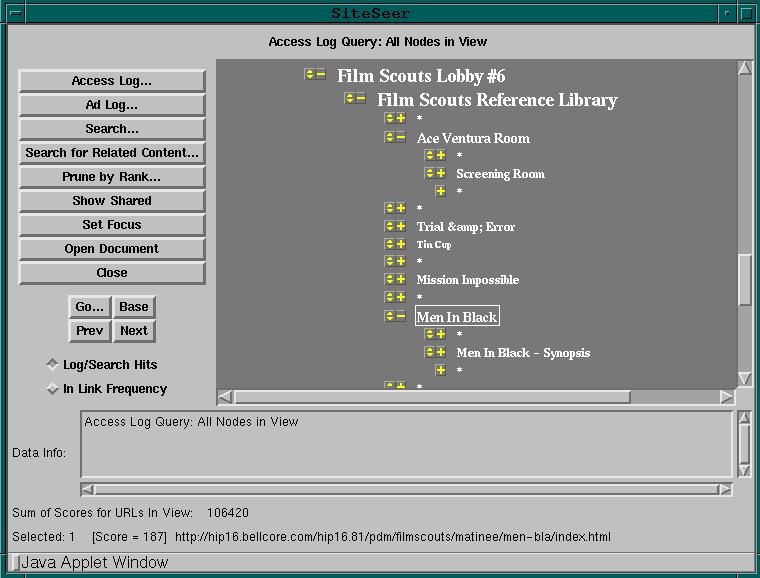Click the Base navigation button
Screen dimensions: 760x578
(x=134, y=307)
